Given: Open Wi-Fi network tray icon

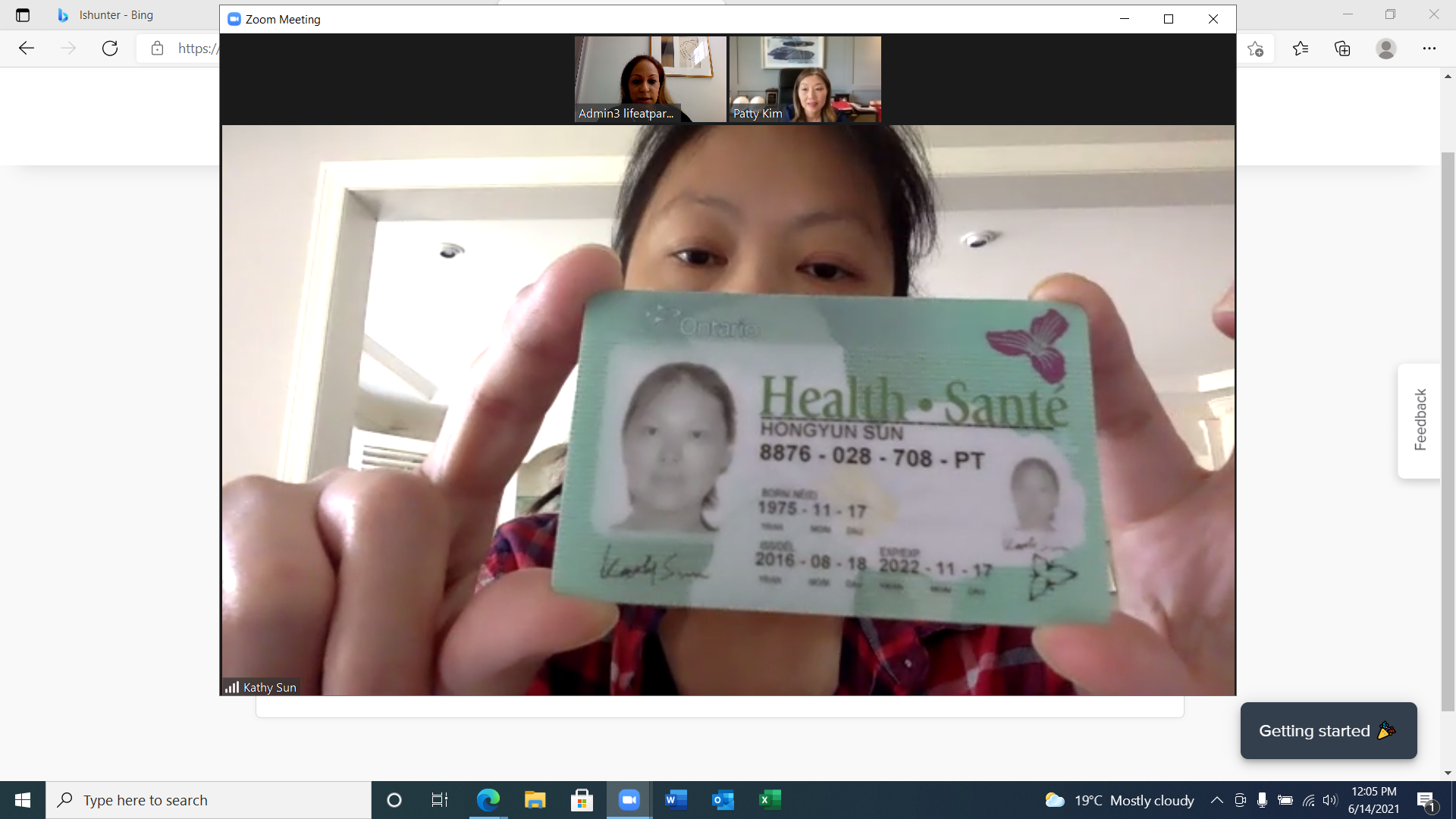Looking at the screenshot, I should (x=1309, y=800).
